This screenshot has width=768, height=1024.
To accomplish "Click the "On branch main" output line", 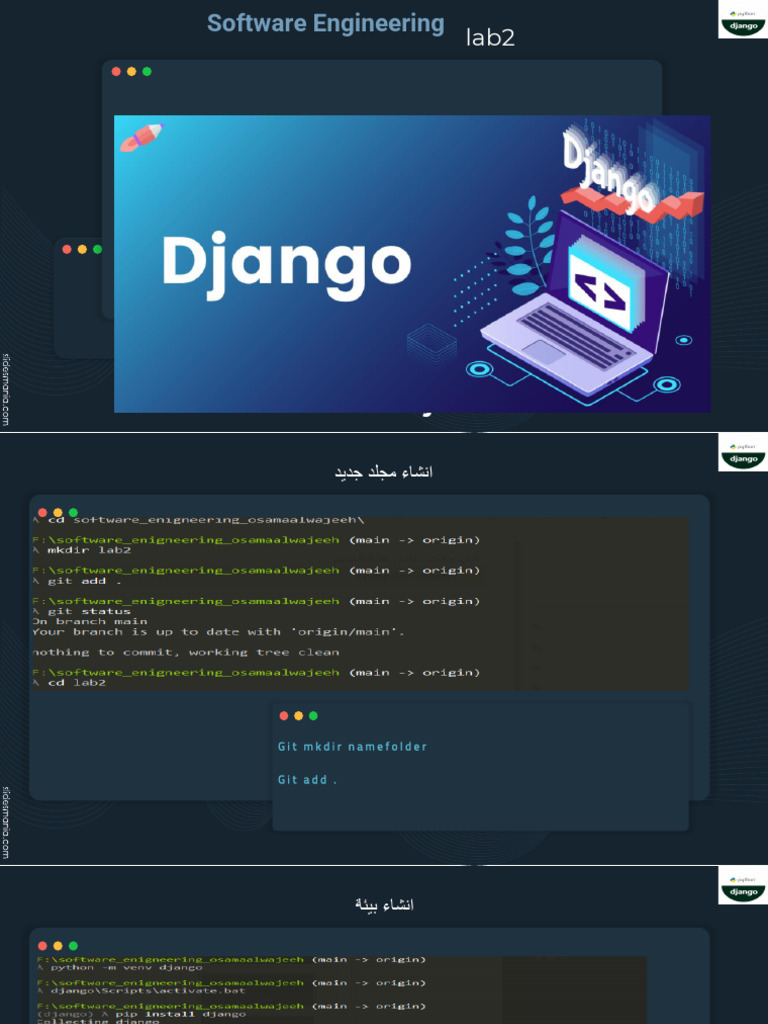I will click(x=90, y=622).
